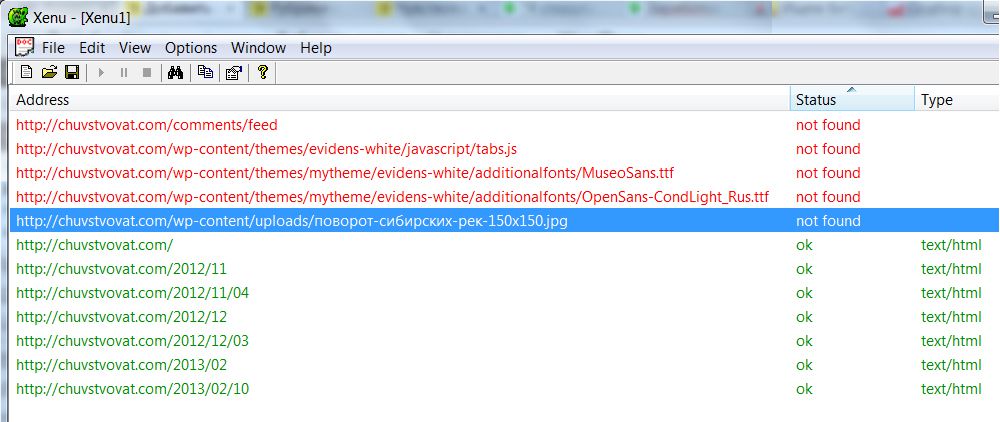Open Find with the binoculars icon
This screenshot has width=1000, height=422.
pos(175,72)
